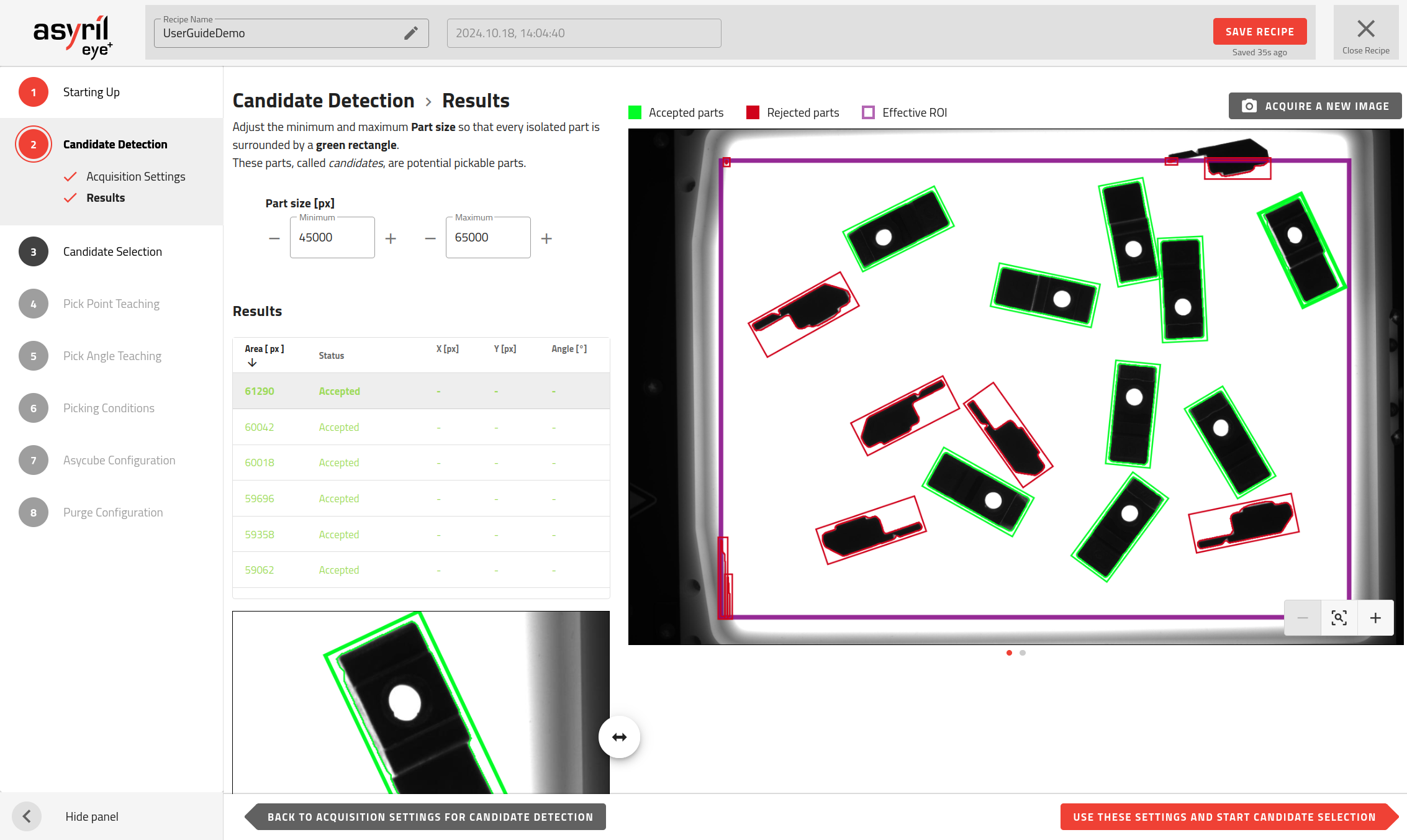Open Acquisition Settings sub-step
This screenshot has width=1407, height=840.
tap(135, 176)
